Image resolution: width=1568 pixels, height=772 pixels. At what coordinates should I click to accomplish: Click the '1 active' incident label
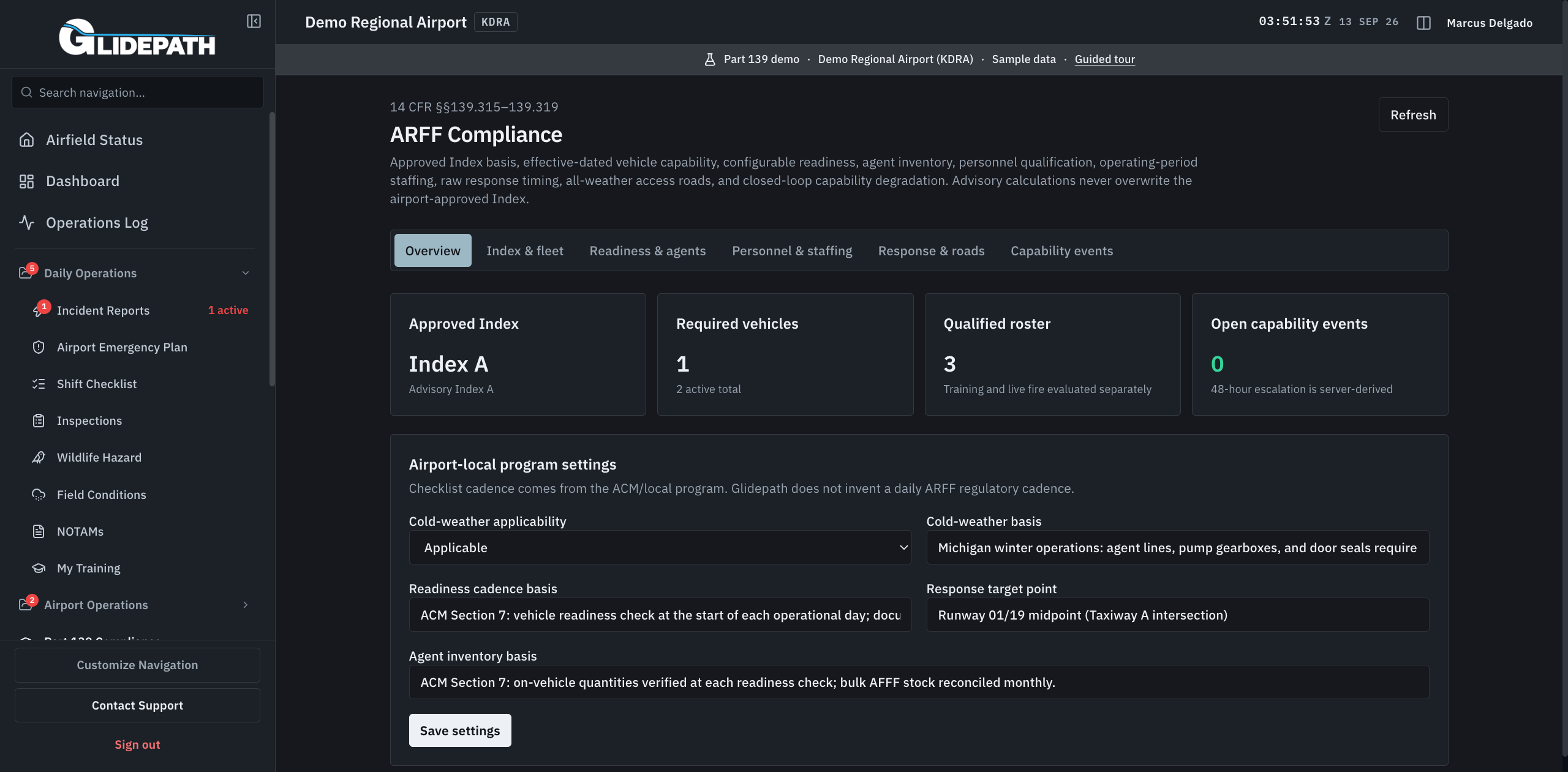[228, 310]
